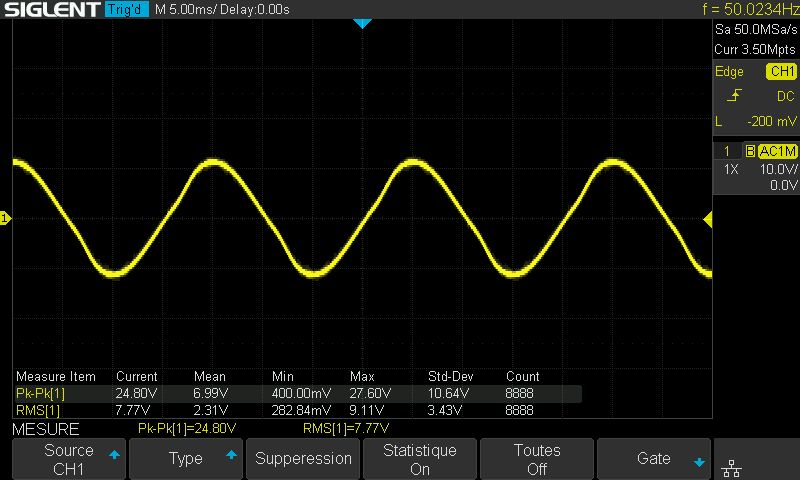Image resolution: width=800 pixels, height=480 pixels.
Task: Select the RMS[1] measurement row label
Action: click(38, 410)
